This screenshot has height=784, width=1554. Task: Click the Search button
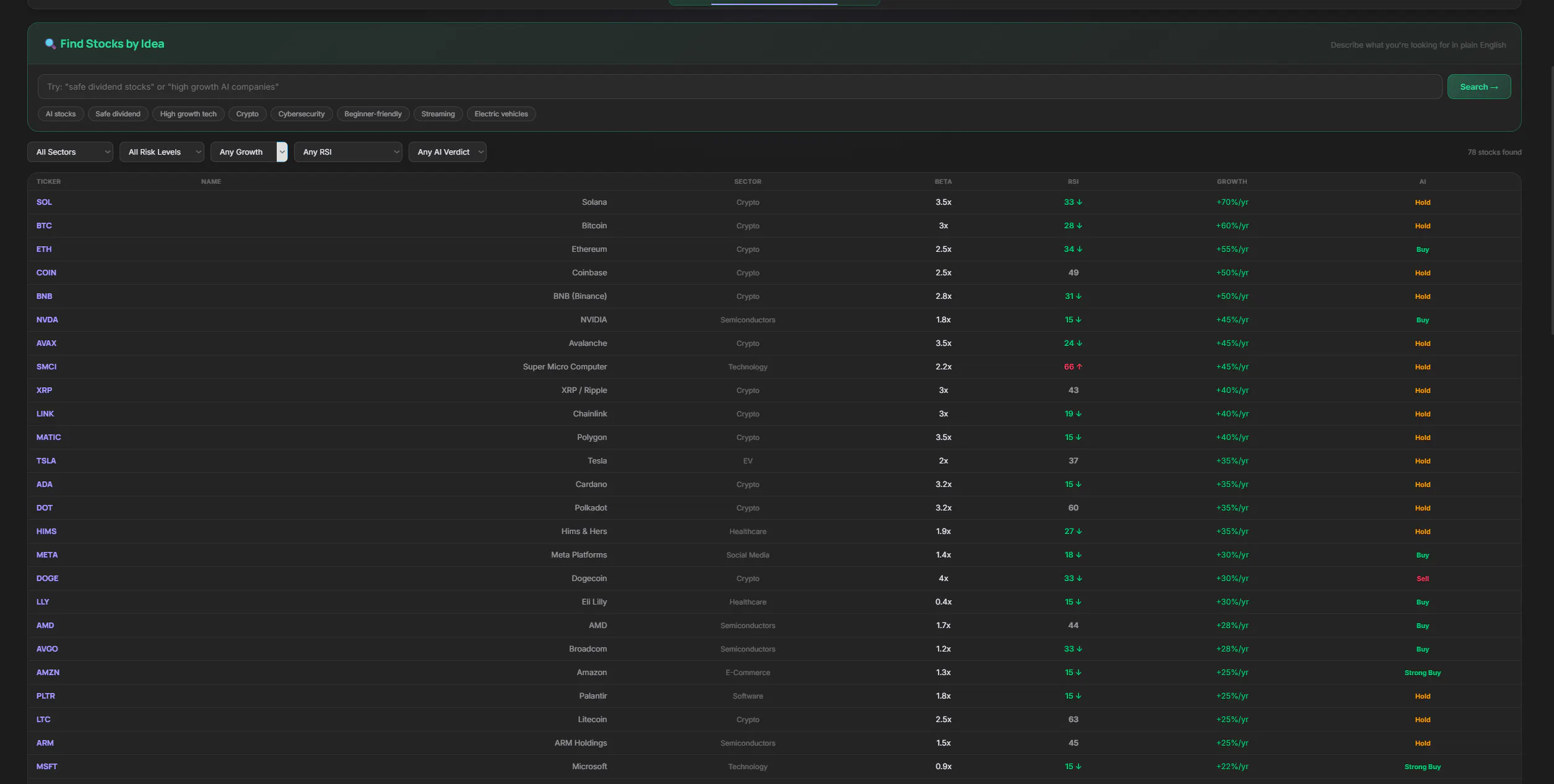coord(1478,87)
